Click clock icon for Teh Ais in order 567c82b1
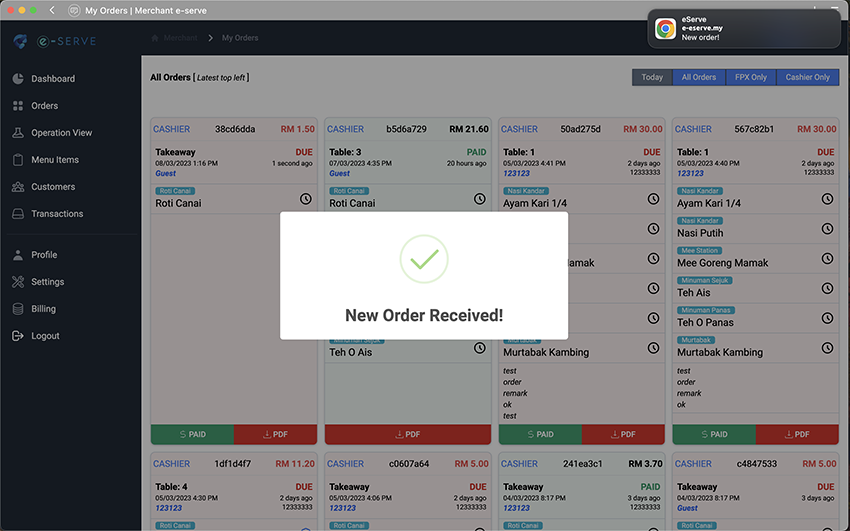 [x=827, y=288]
